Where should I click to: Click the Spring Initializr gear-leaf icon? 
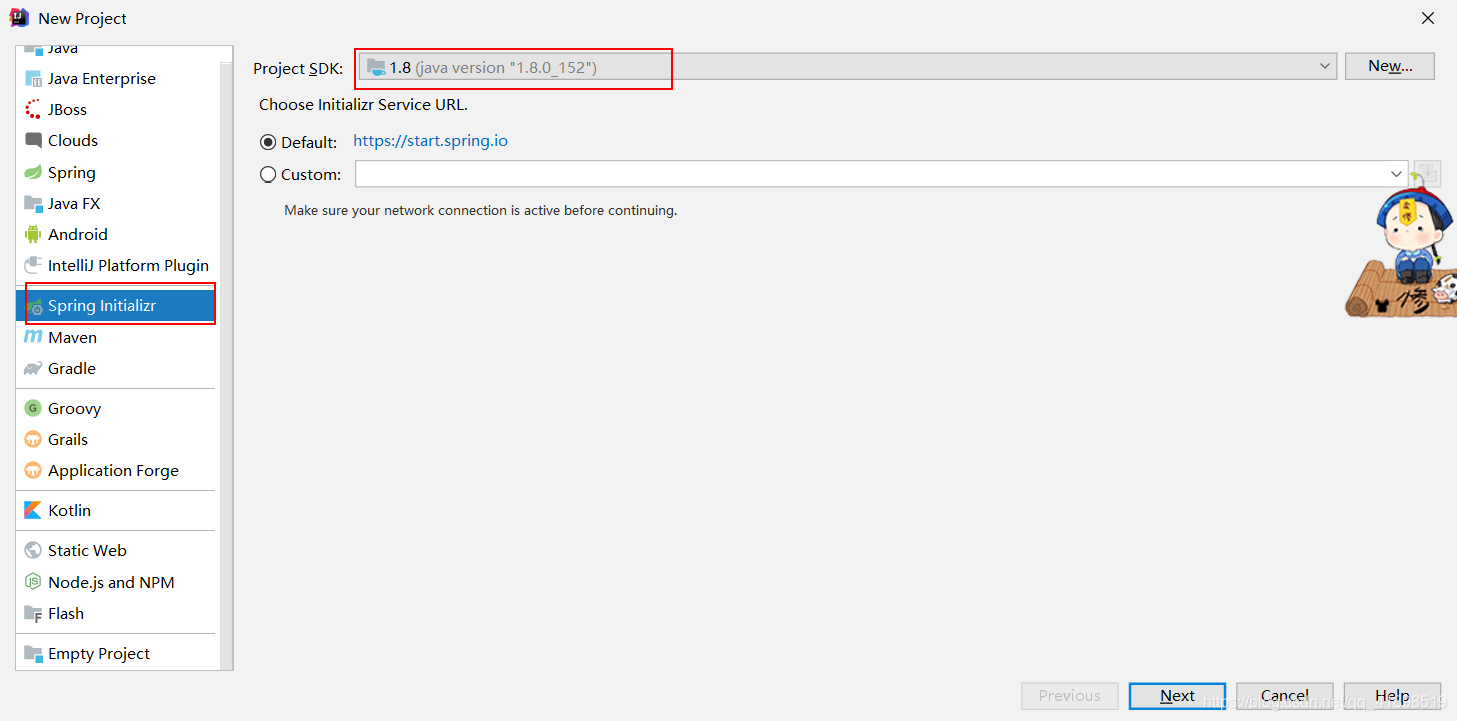click(35, 307)
